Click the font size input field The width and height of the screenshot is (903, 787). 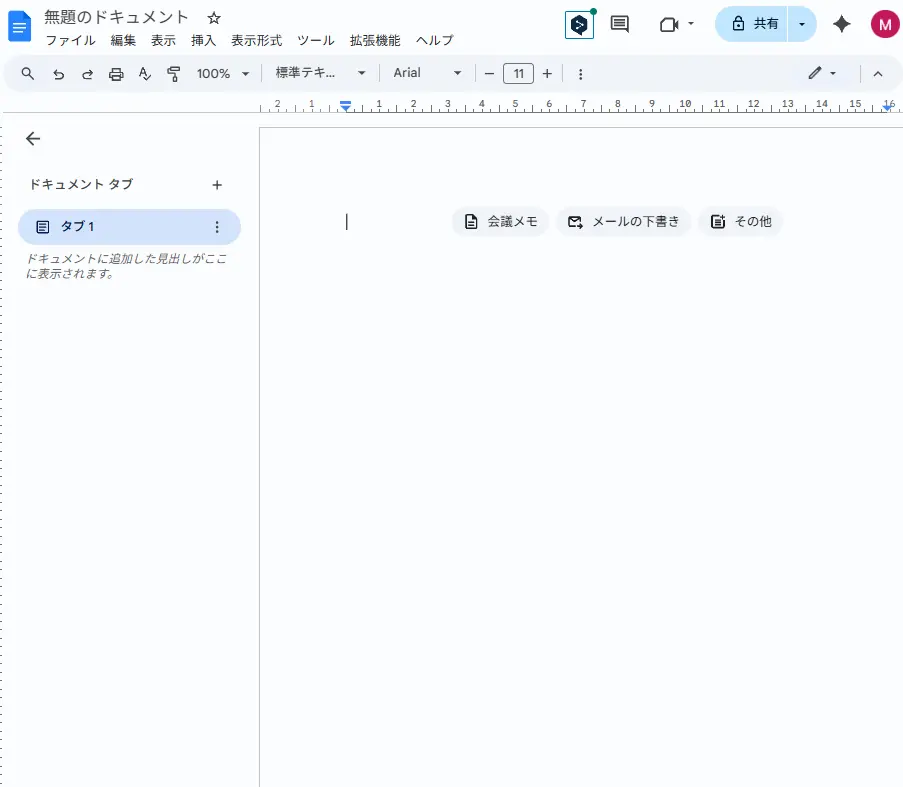click(x=518, y=74)
